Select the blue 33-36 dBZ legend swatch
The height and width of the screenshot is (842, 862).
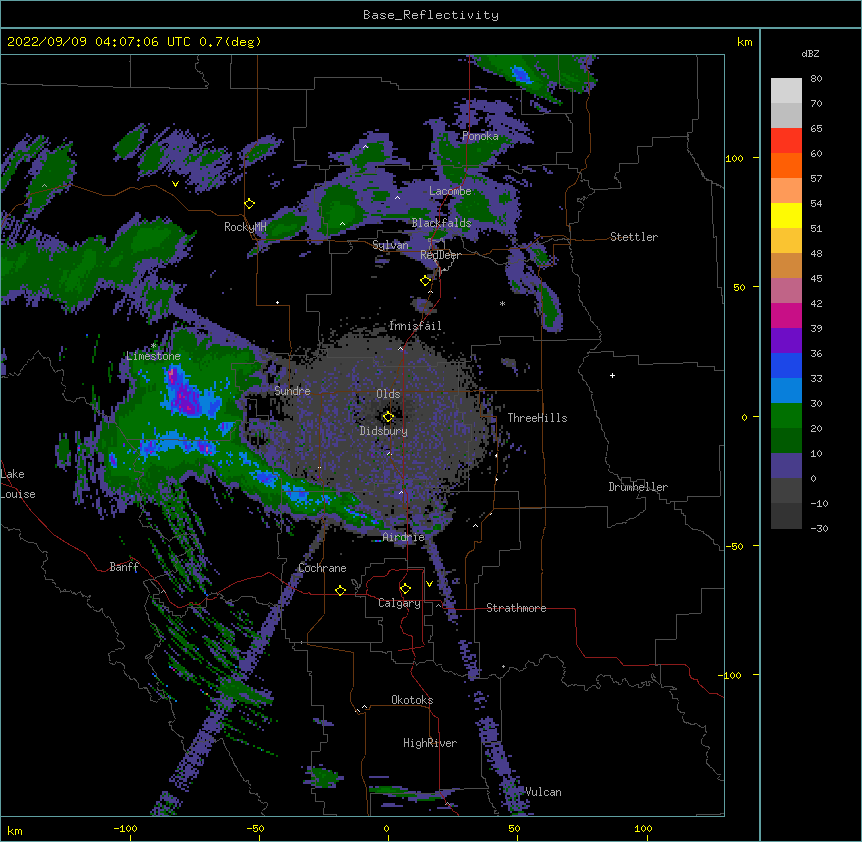786,365
